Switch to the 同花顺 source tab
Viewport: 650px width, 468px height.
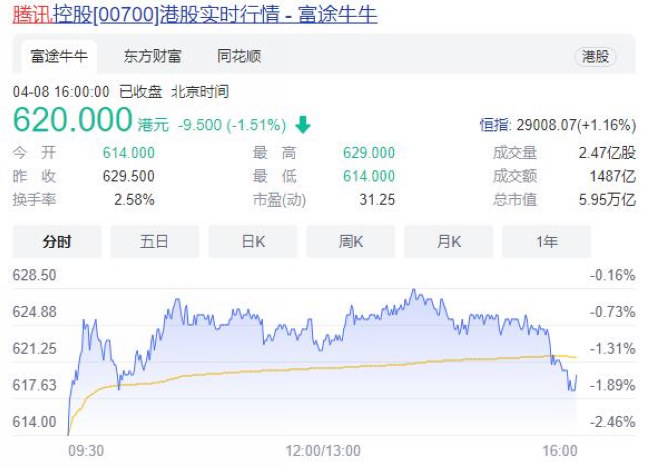click(x=239, y=56)
